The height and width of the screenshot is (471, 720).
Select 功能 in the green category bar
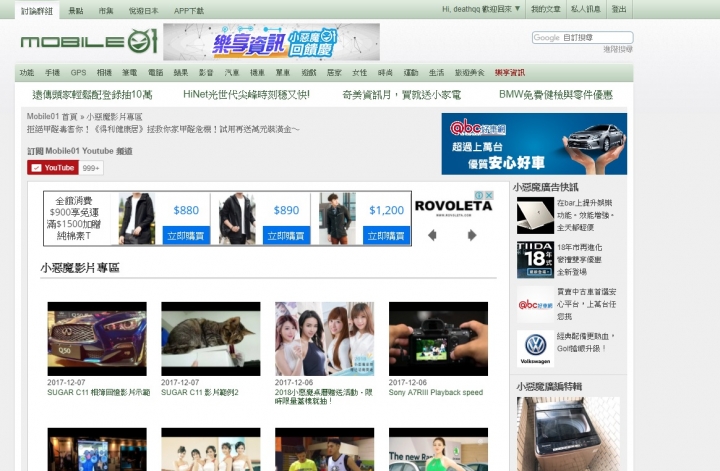click(27, 73)
